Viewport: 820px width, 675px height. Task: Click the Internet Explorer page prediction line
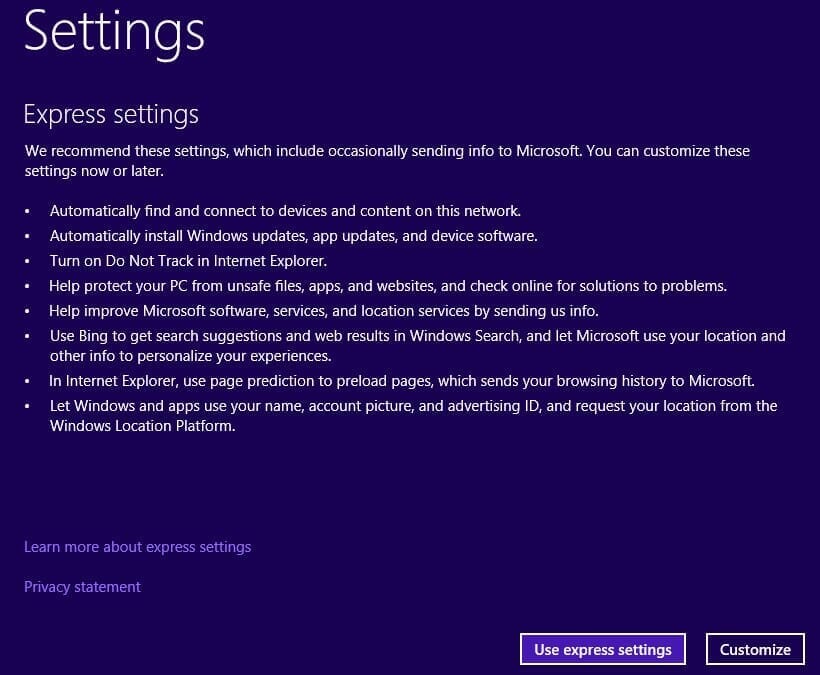pyautogui.click(x=402, y=381)
